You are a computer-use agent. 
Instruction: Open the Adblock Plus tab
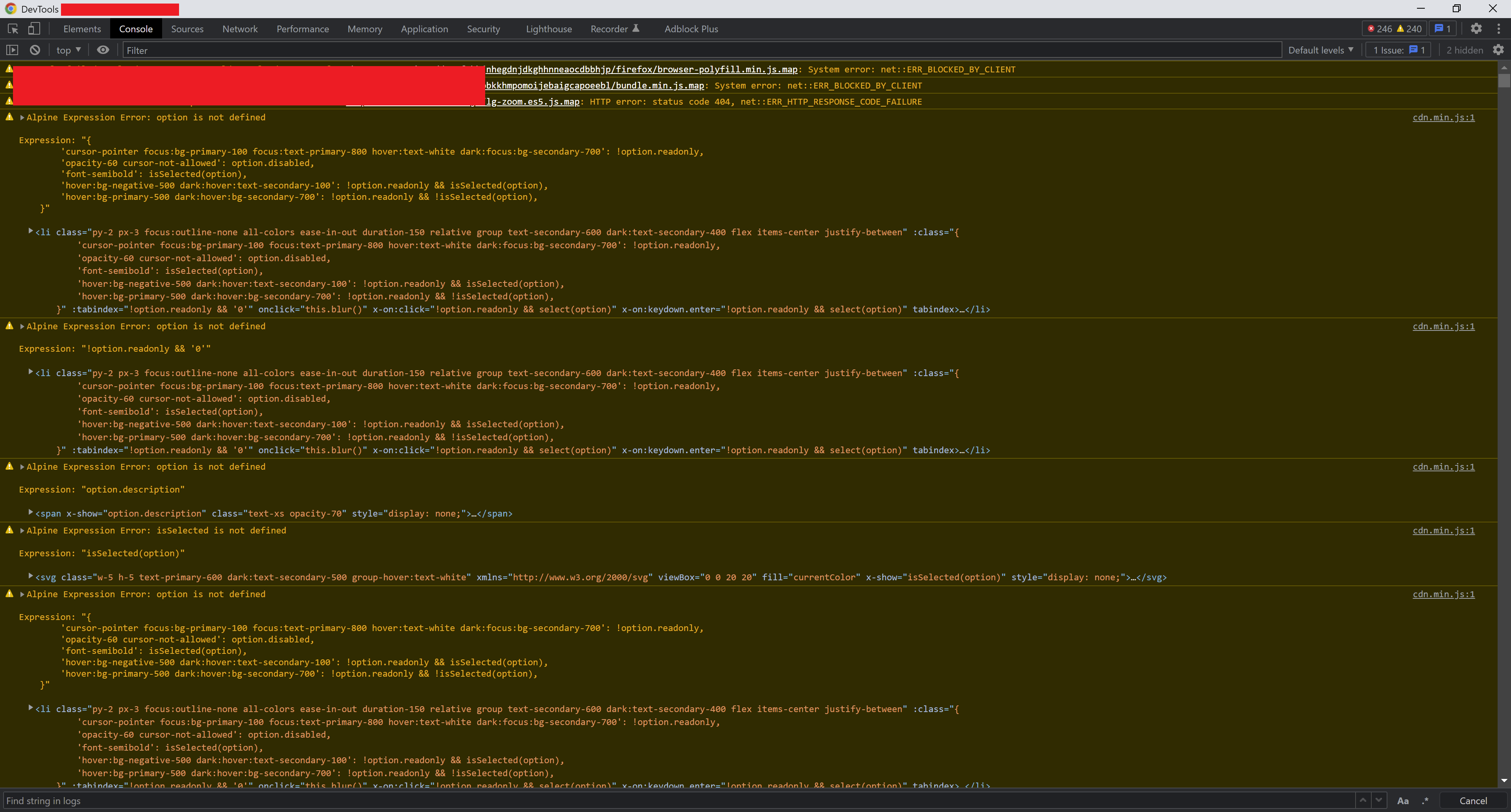tap(691, 29)
